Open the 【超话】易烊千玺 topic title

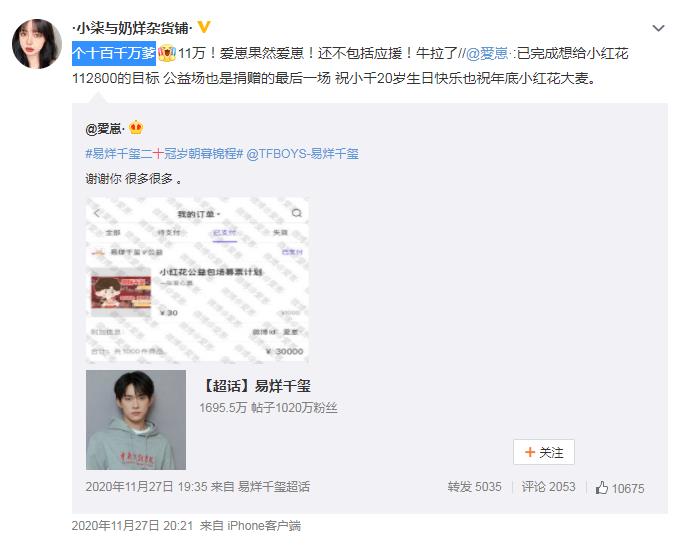(x=256, y=386)
